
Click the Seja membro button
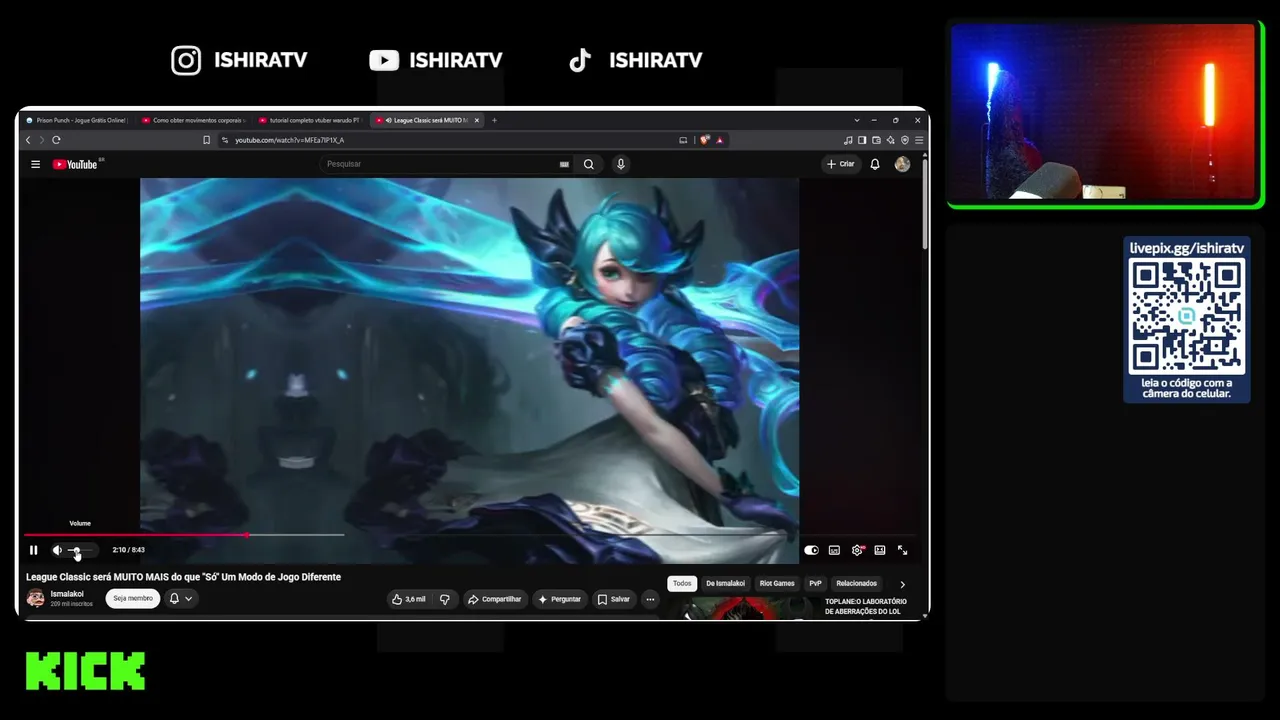click(x=133, y=598)
